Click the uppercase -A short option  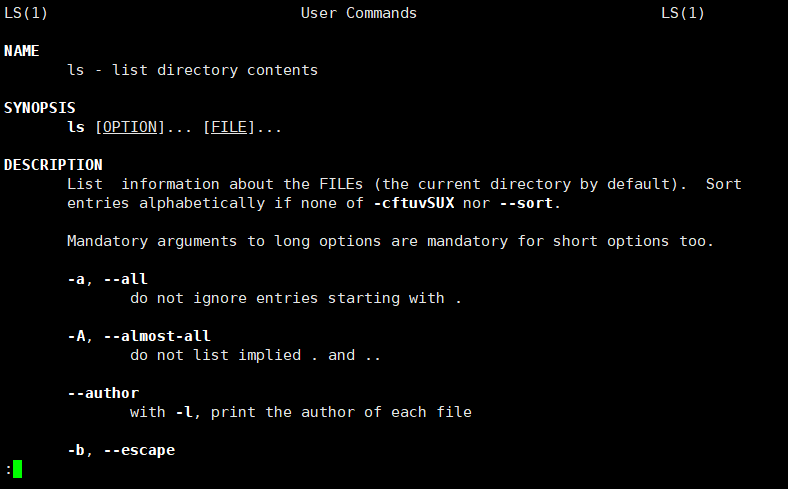pyautogui.click(x=75, y=336)
